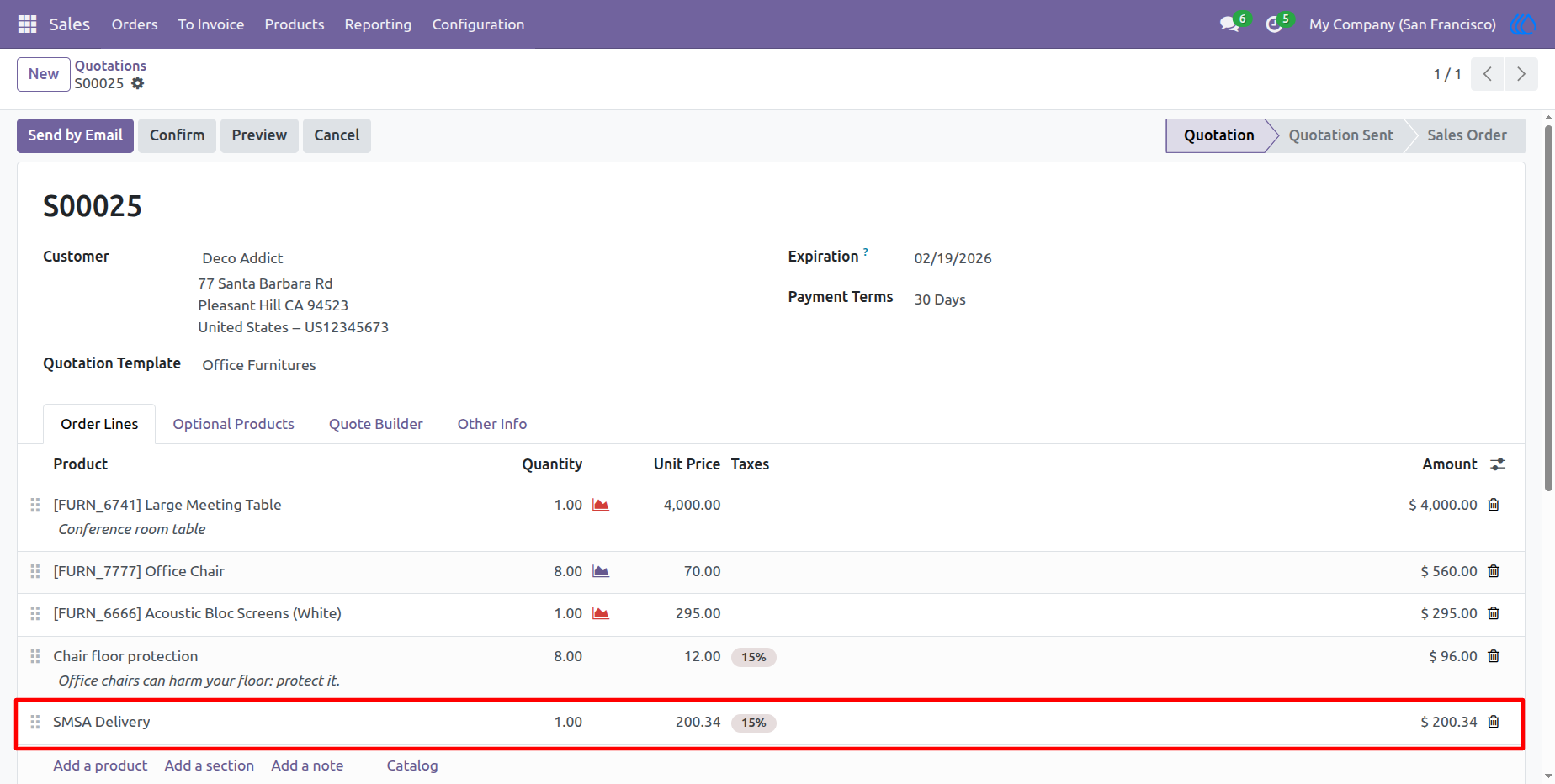Delete the SMSA Delivery line
Viewport: 1555px width, 784px height.
tap(1494, 722)
